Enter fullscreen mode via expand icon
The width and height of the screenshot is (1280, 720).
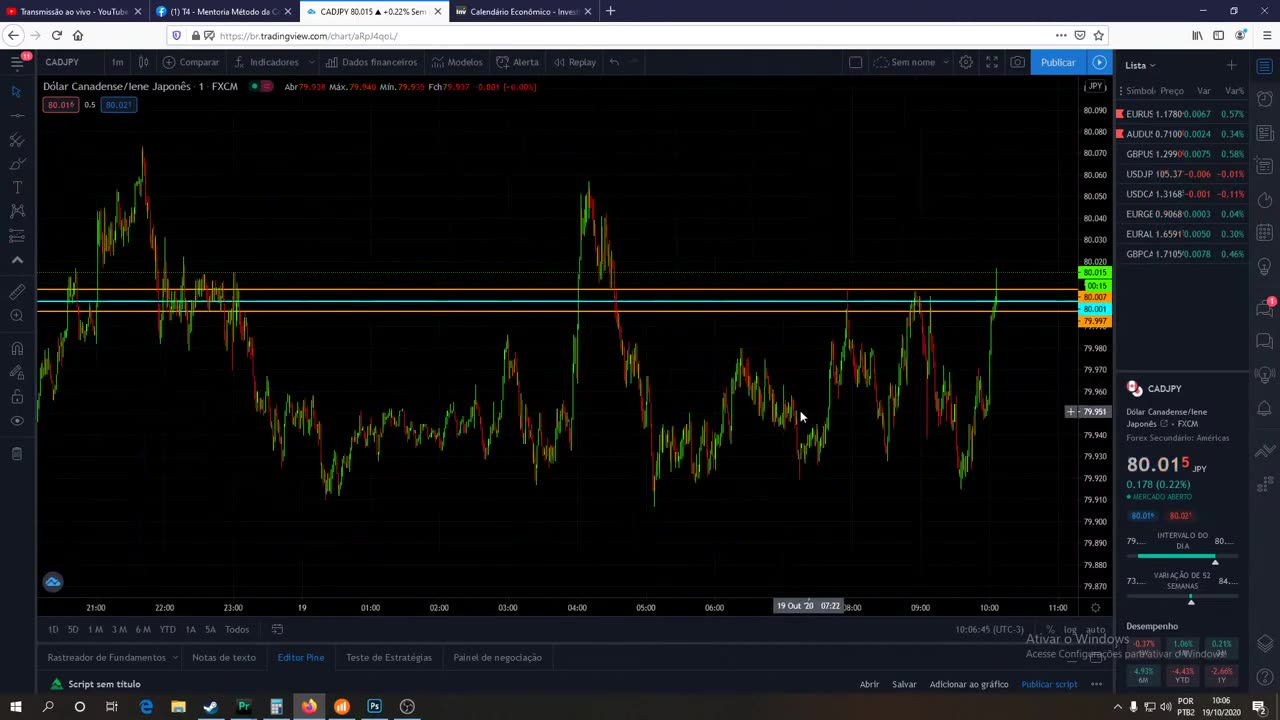coord(992,62)
